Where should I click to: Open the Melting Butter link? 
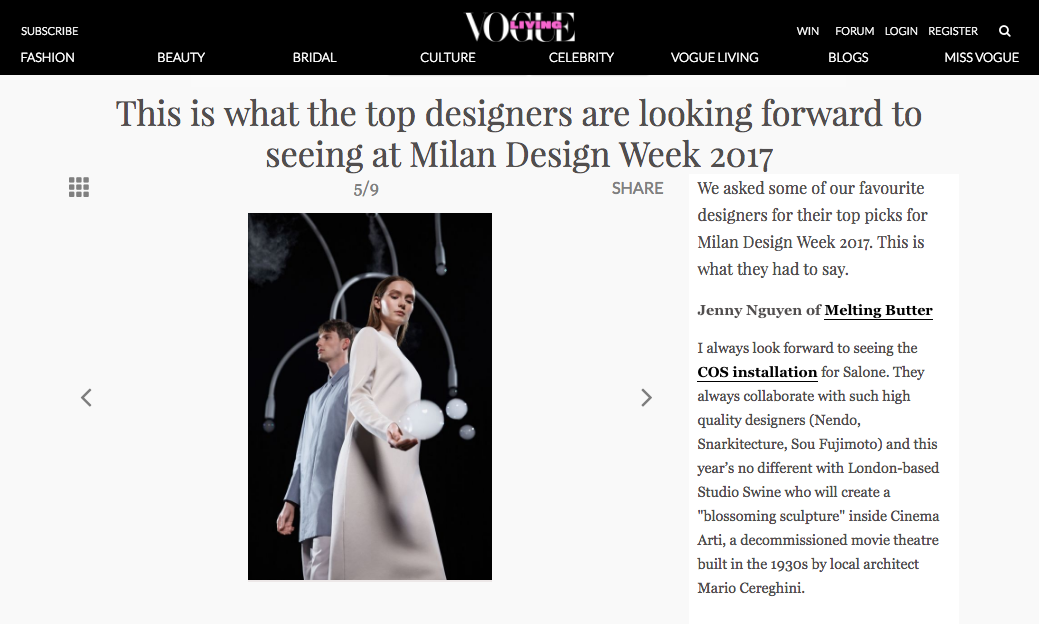tap(879, 310)
